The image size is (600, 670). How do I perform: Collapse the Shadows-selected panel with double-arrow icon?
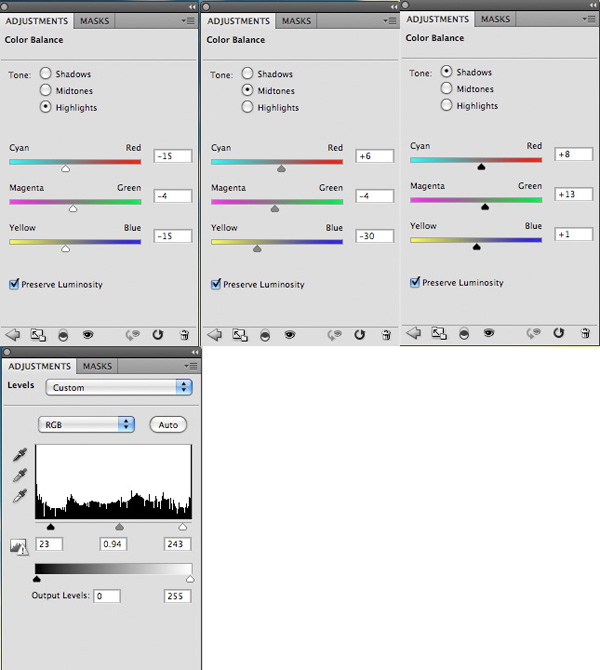click(x=593, y=5)
